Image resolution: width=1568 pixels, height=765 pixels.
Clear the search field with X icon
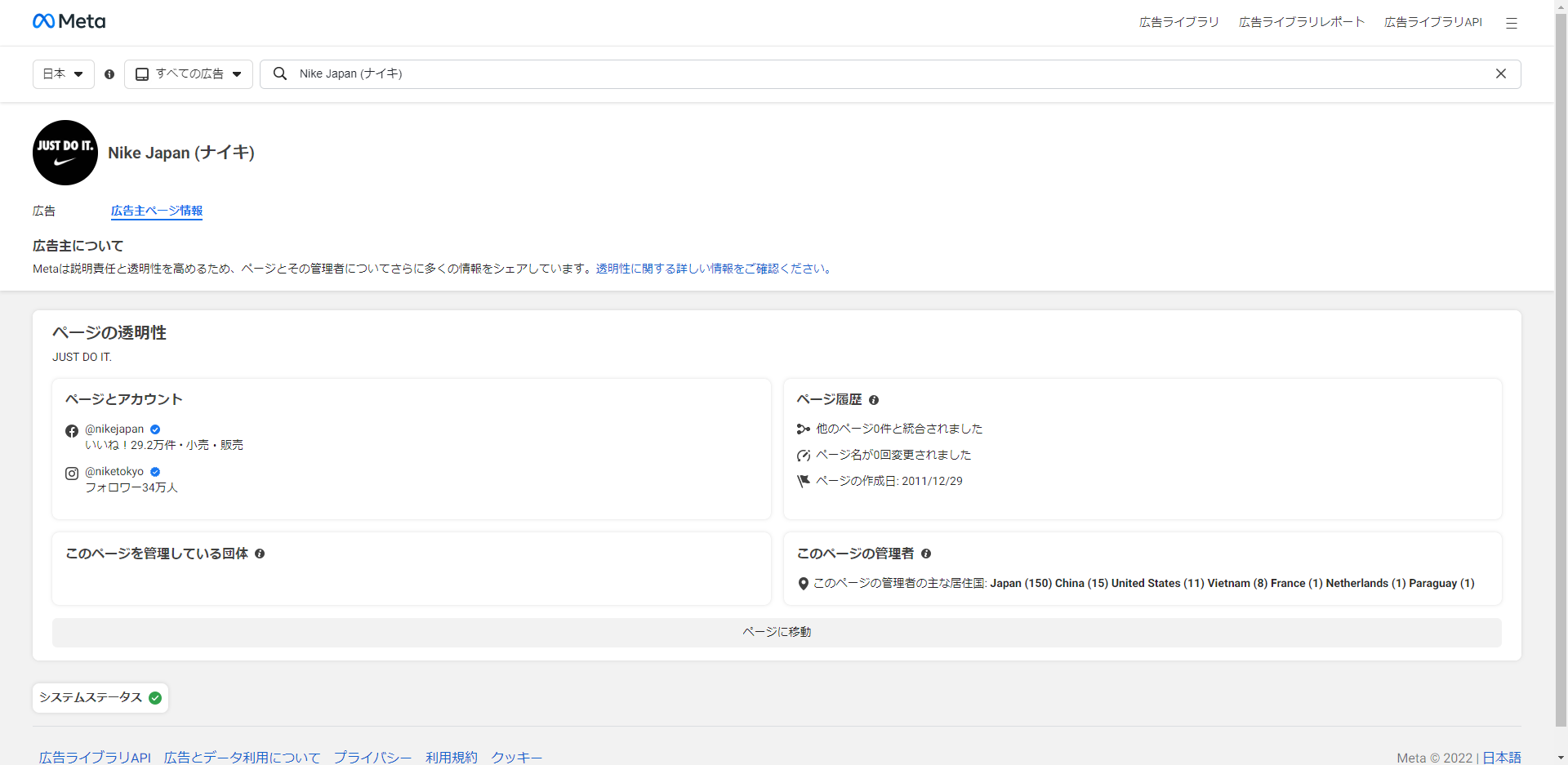1500,73
